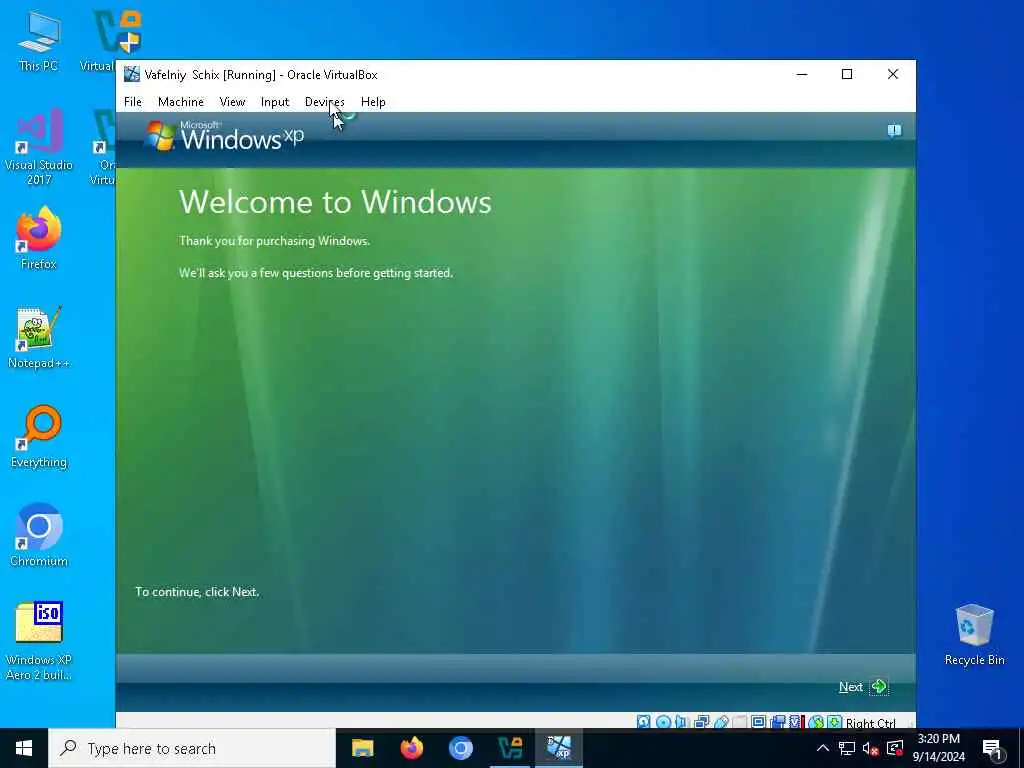
Task: Click the mouse integration status icon
Action: (816, 722)
